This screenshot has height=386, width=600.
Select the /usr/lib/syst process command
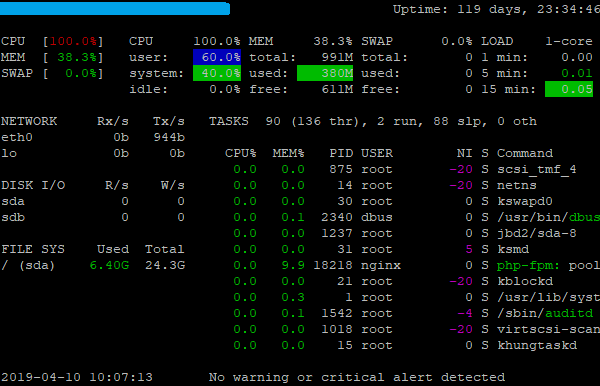point(548,298)
